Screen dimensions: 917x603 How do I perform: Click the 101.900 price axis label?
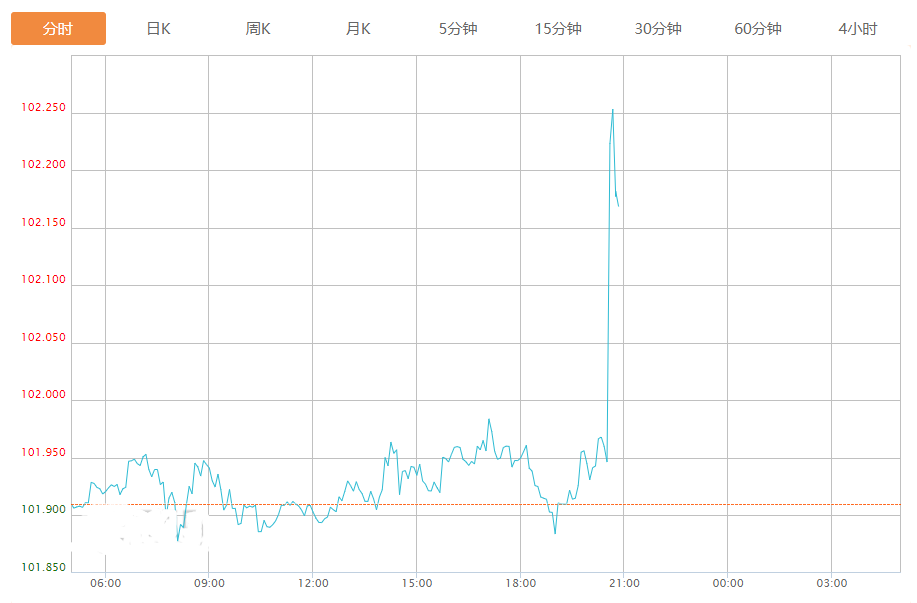[x=43, y=510]
